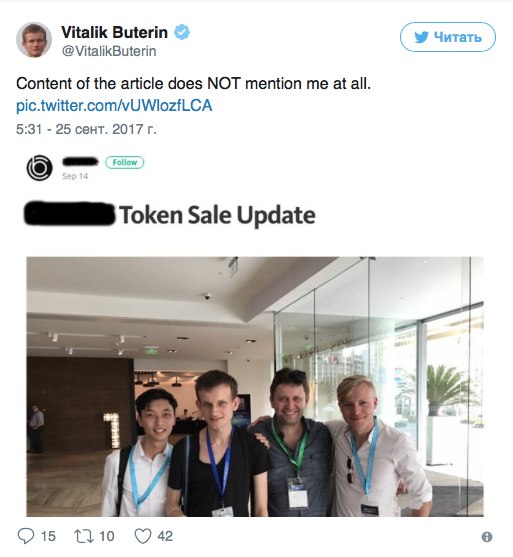Click the retweet count 10
The image size is (513, 557).
coord(107,536)
